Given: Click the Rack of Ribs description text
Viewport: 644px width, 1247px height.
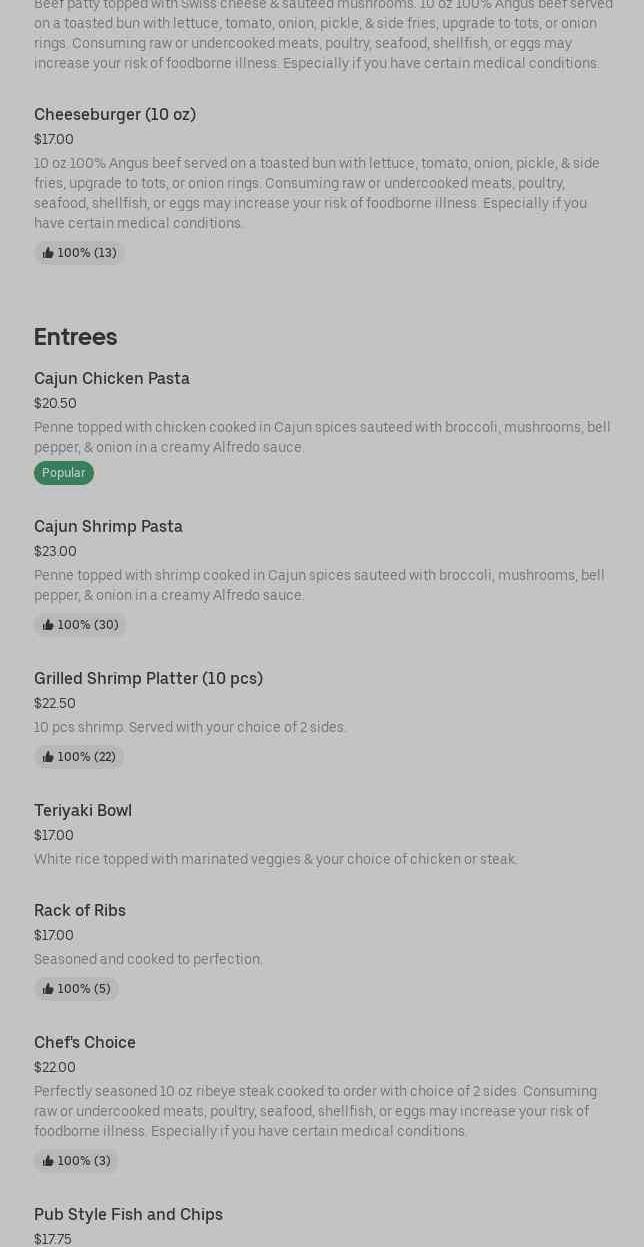Looking at the screenshot, I should click(148, 959).
